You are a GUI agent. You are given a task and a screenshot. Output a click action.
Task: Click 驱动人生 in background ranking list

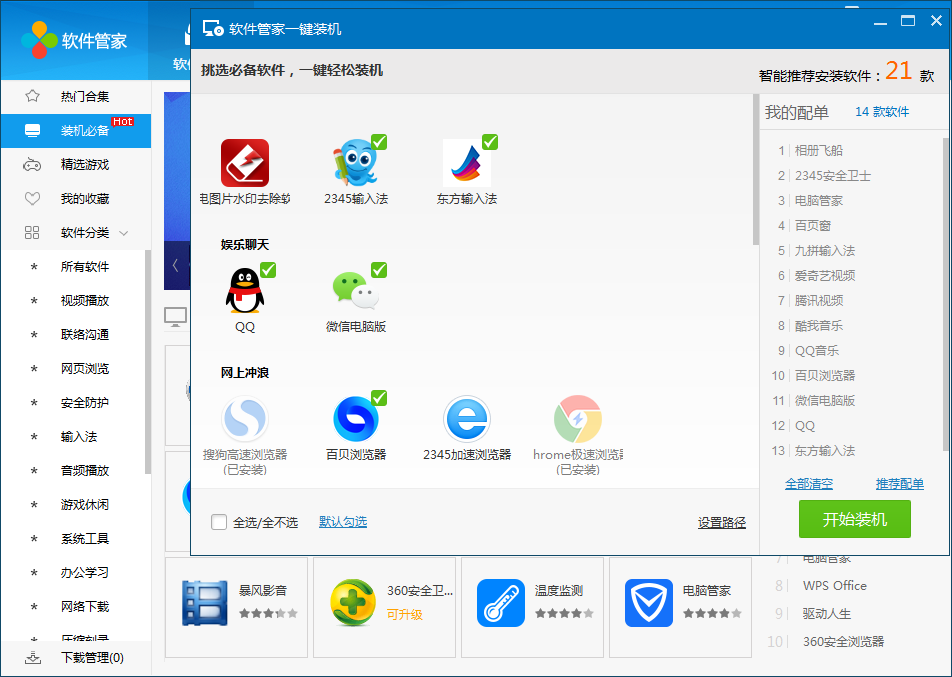pos(826,614)
